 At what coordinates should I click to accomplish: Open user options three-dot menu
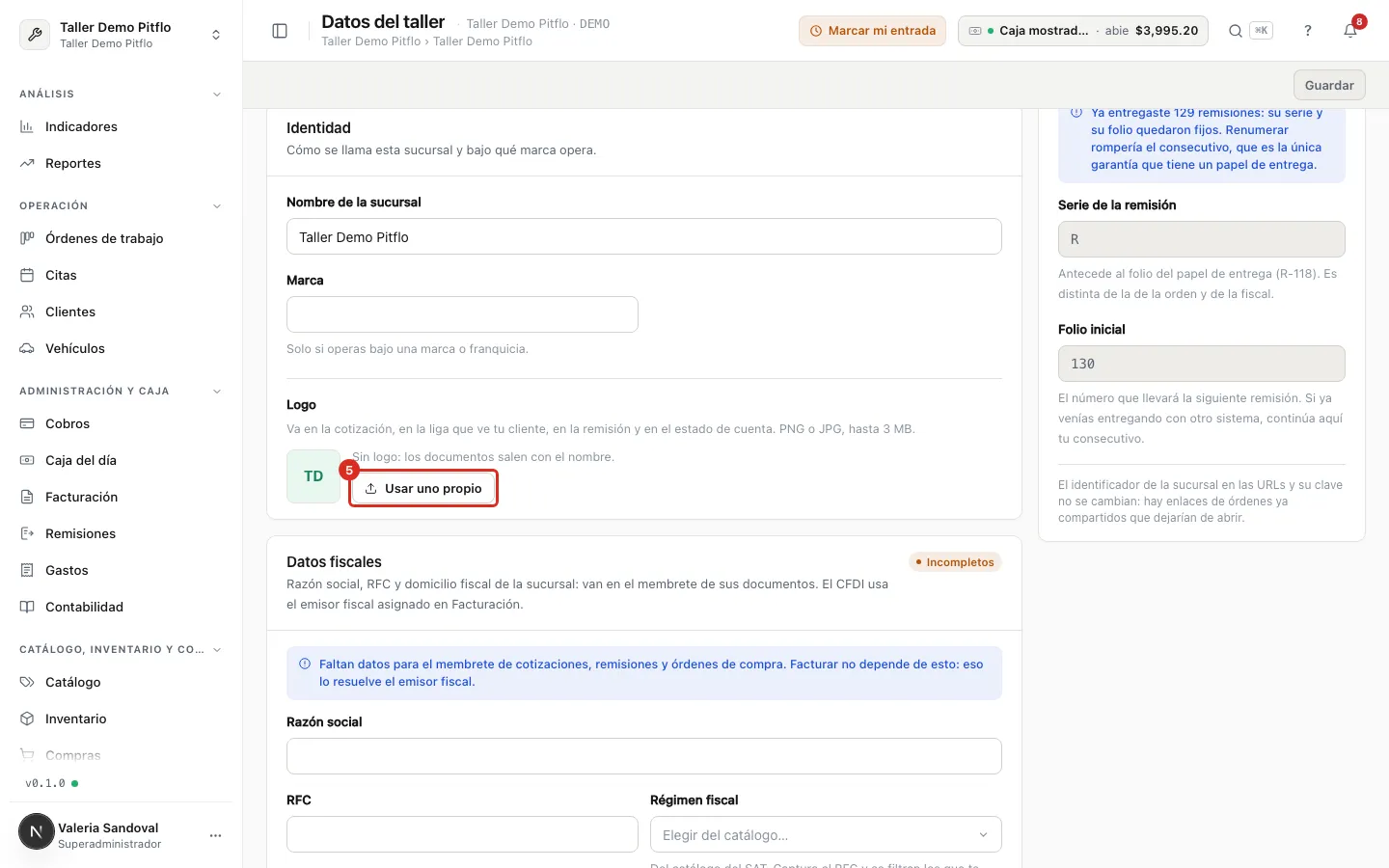(x=215, y=835)
